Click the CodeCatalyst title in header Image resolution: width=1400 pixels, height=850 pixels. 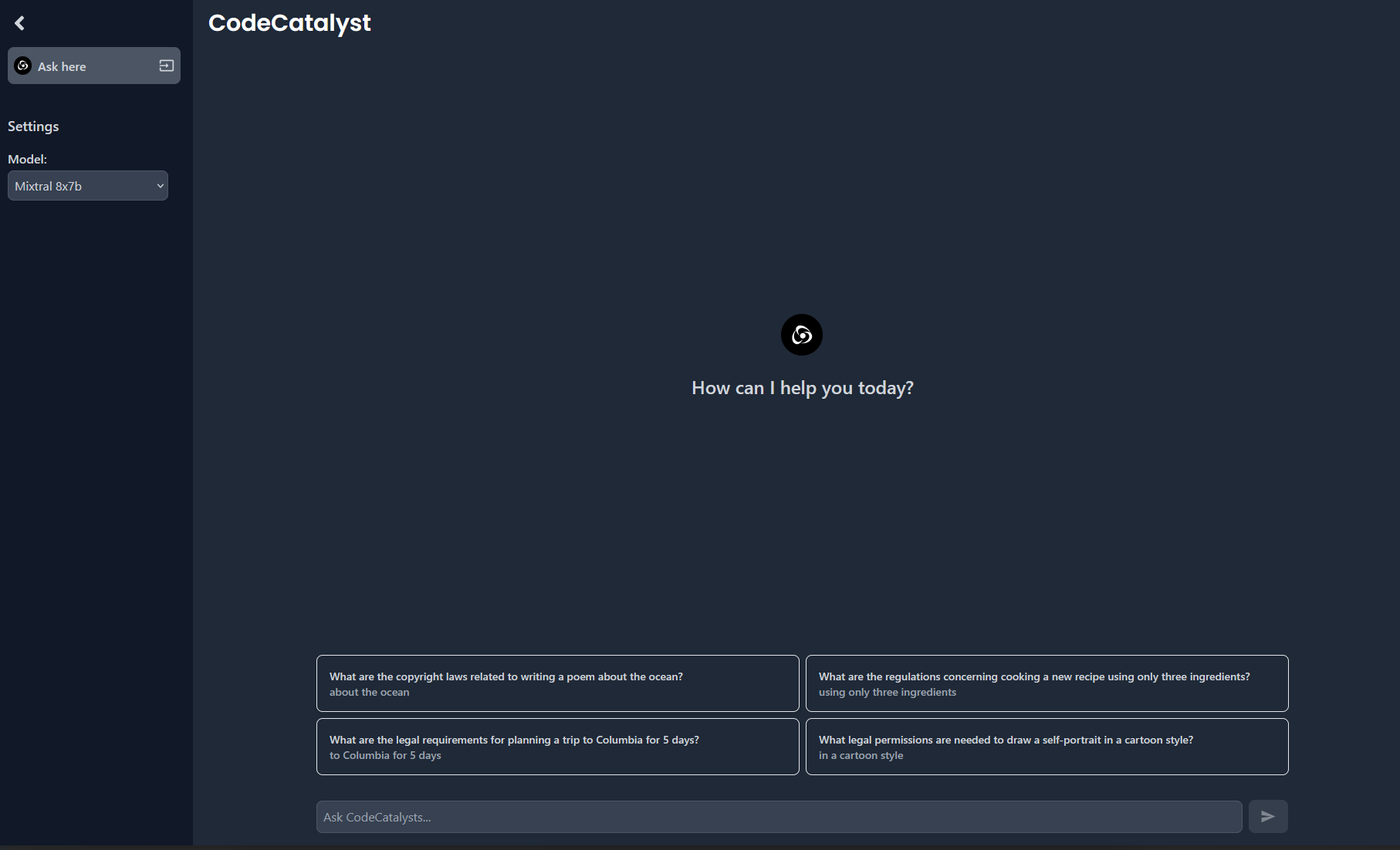[289, 23]
